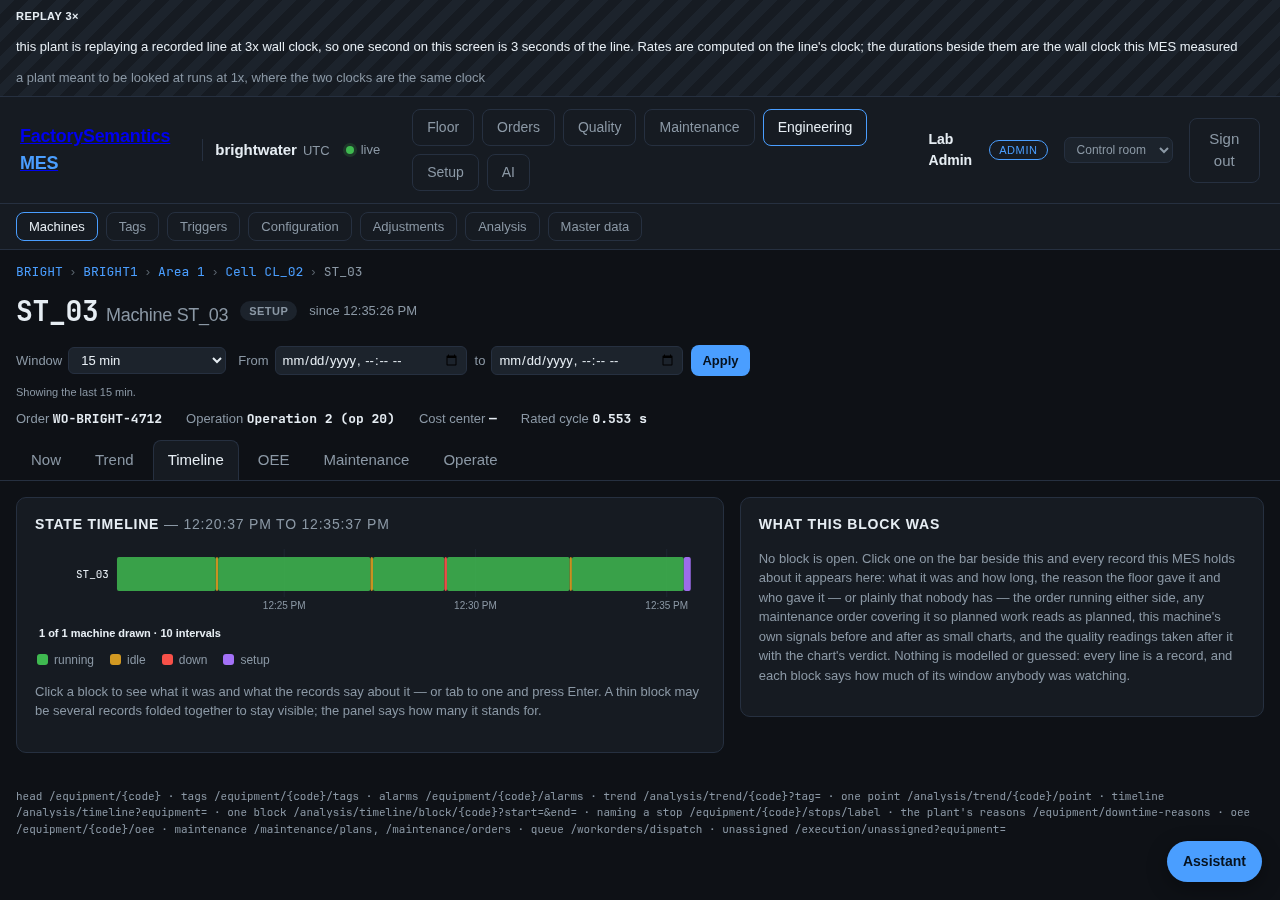Open the Trend machine tab
This screenshot has height=900, width=1280.
[x=114, y=460]
